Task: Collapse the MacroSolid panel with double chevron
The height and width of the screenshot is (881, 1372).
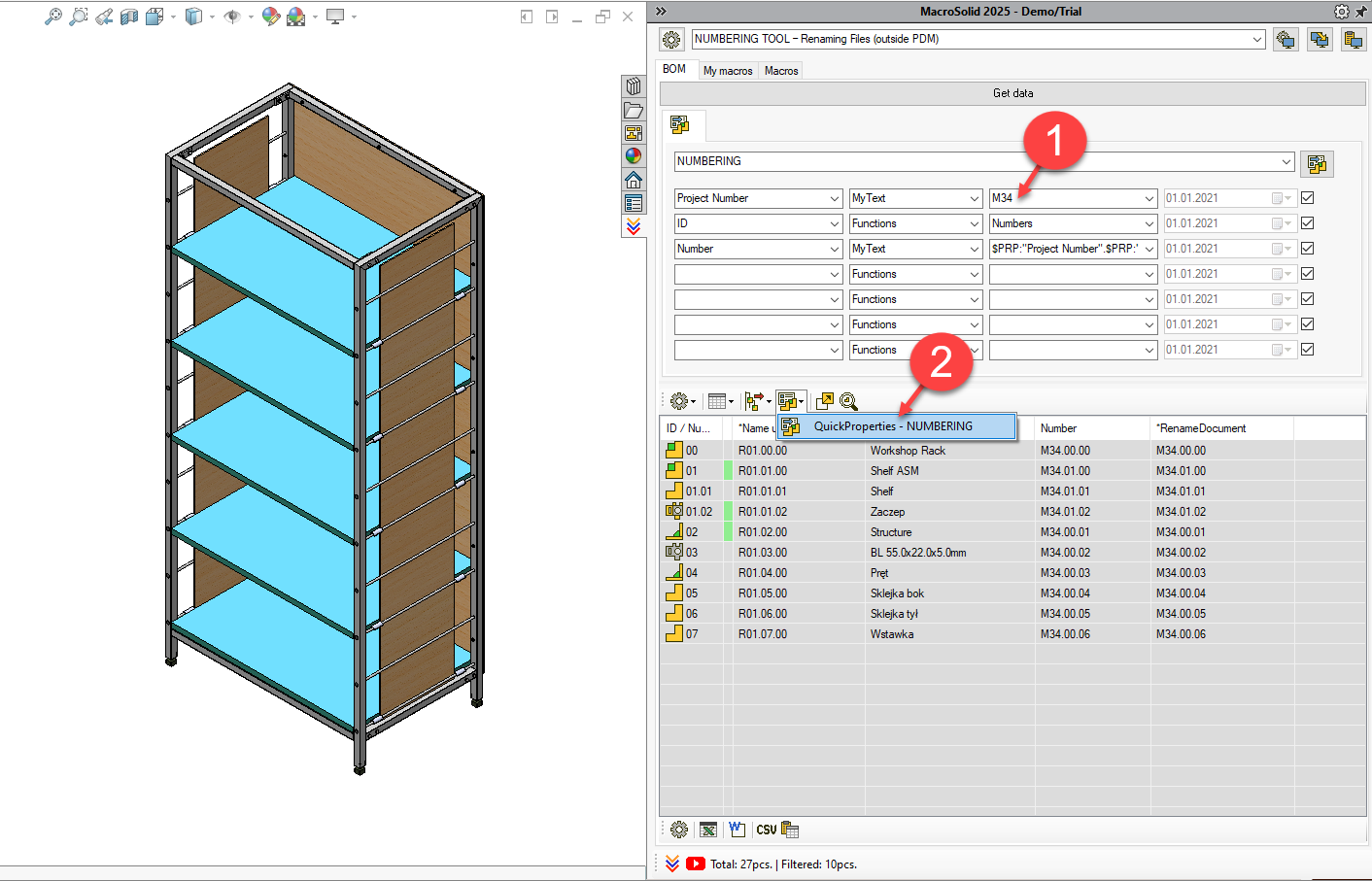Action: click(x=661, y=12)
